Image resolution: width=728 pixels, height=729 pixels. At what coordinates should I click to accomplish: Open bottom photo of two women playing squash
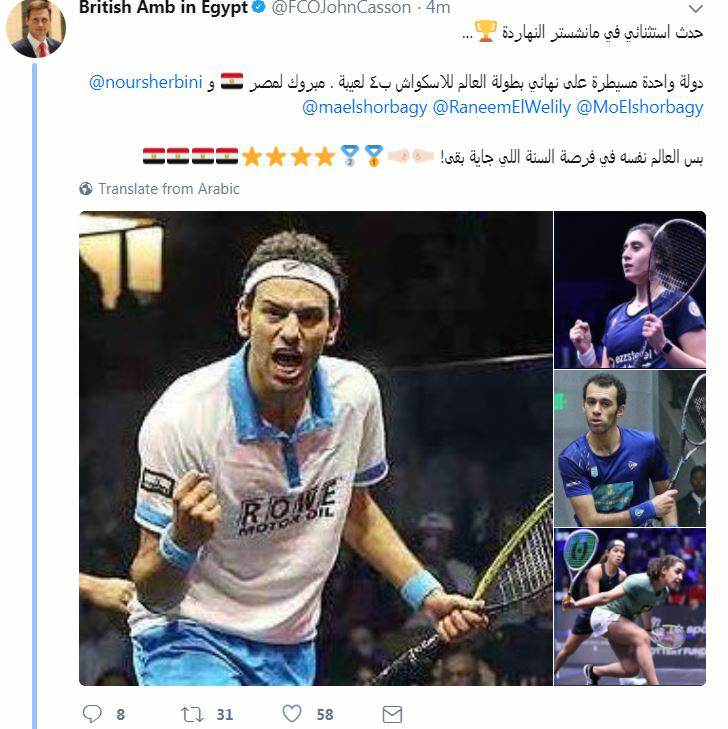(630, 607)
